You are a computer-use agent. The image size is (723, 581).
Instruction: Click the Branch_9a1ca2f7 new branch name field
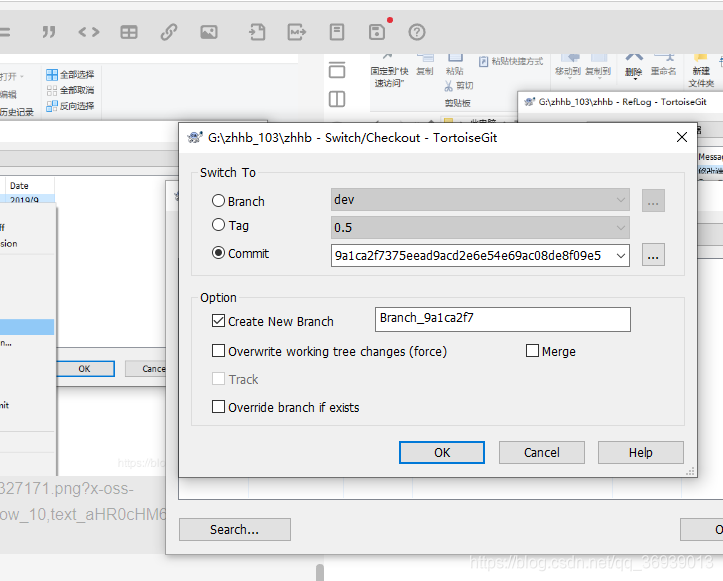tap(503, 319)
